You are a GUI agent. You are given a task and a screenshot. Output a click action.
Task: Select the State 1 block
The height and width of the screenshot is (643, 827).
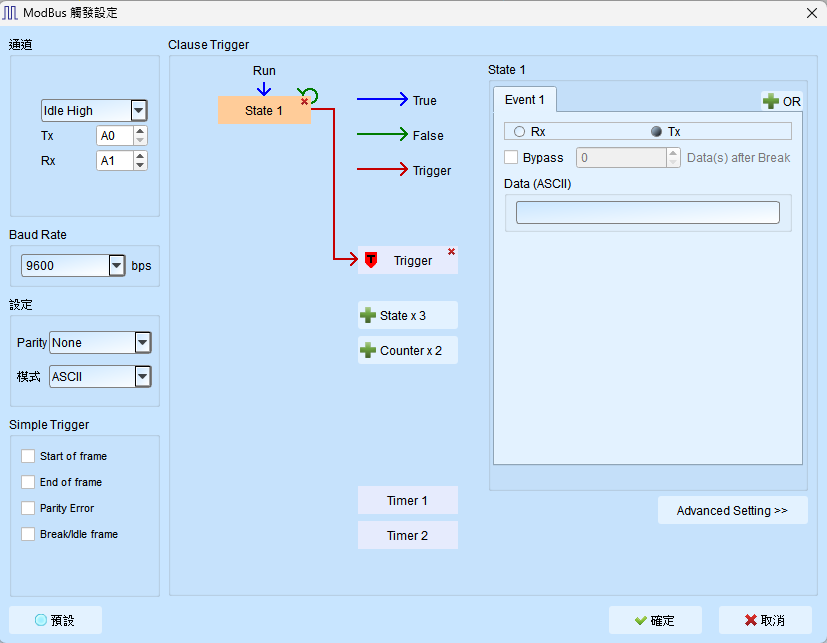tap(264, 110)
